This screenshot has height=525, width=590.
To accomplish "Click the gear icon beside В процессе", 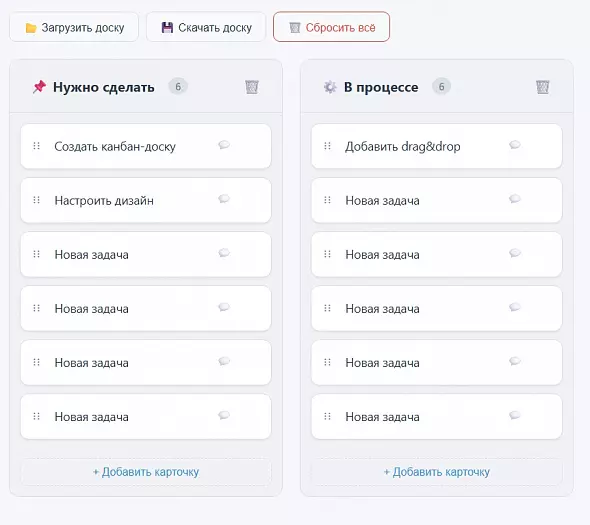I will [x=330, y=87].
